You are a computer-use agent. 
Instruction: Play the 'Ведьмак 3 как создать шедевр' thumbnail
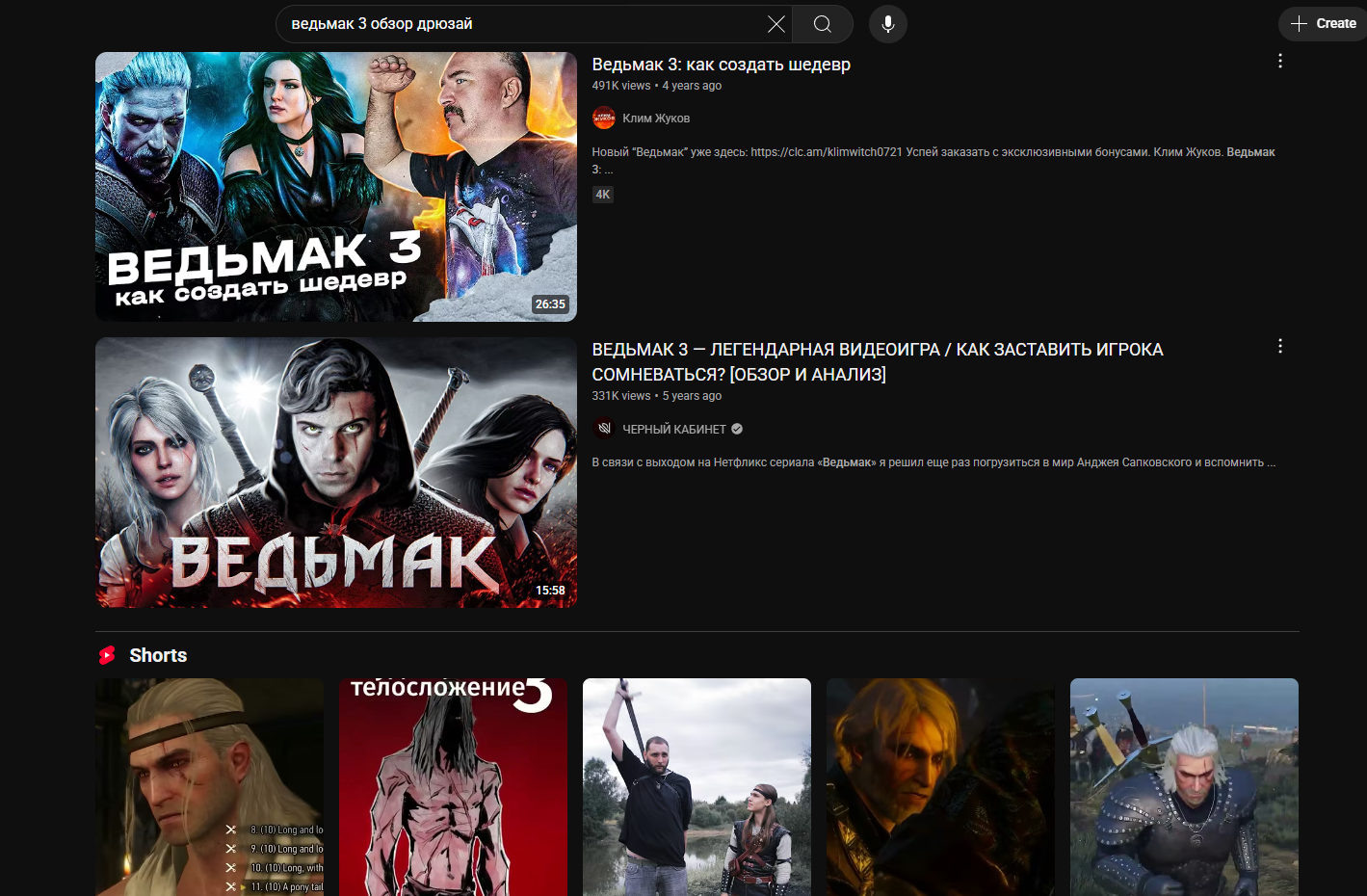tap(336, 187)
